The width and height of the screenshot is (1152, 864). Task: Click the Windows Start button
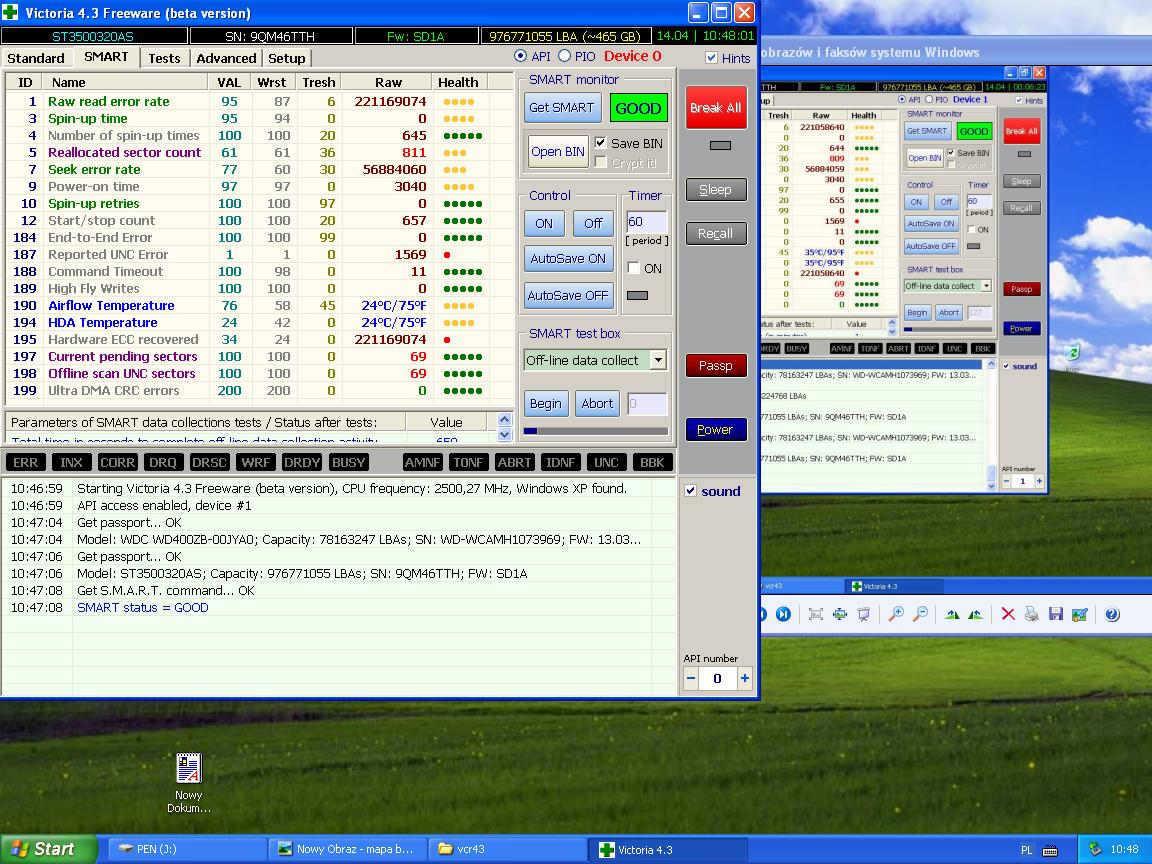click(x=48, y=849)
